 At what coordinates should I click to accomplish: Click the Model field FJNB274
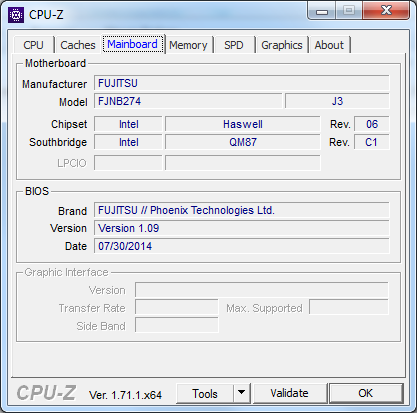(188, 101)
